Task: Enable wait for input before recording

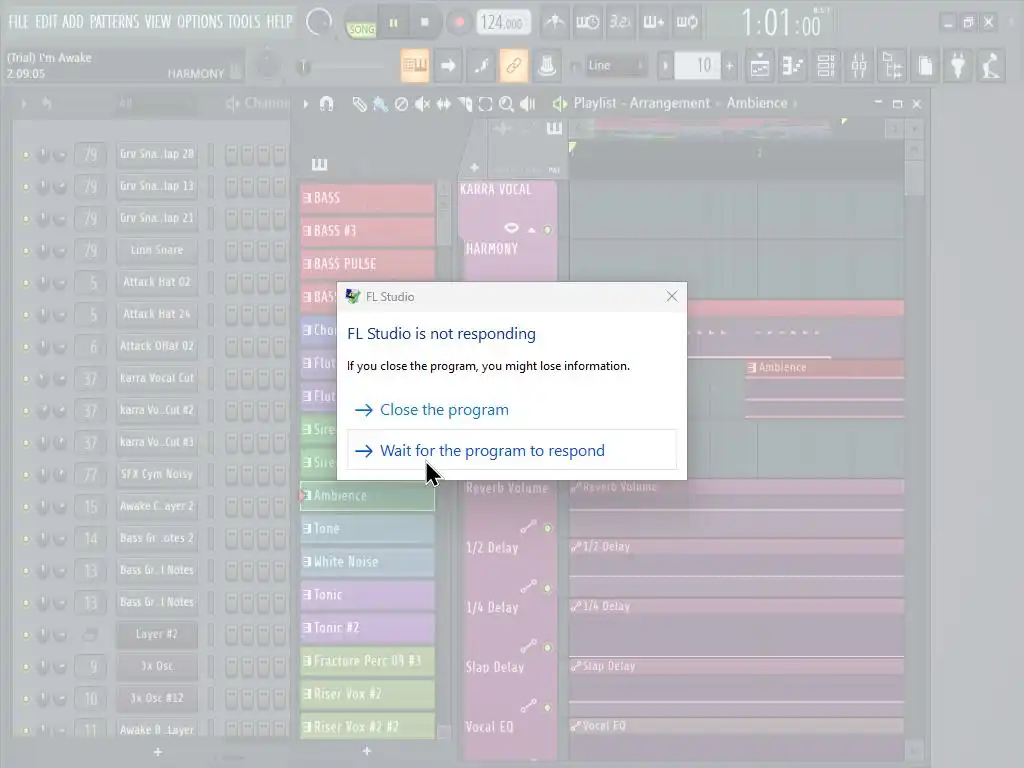Action: [587, 23]
